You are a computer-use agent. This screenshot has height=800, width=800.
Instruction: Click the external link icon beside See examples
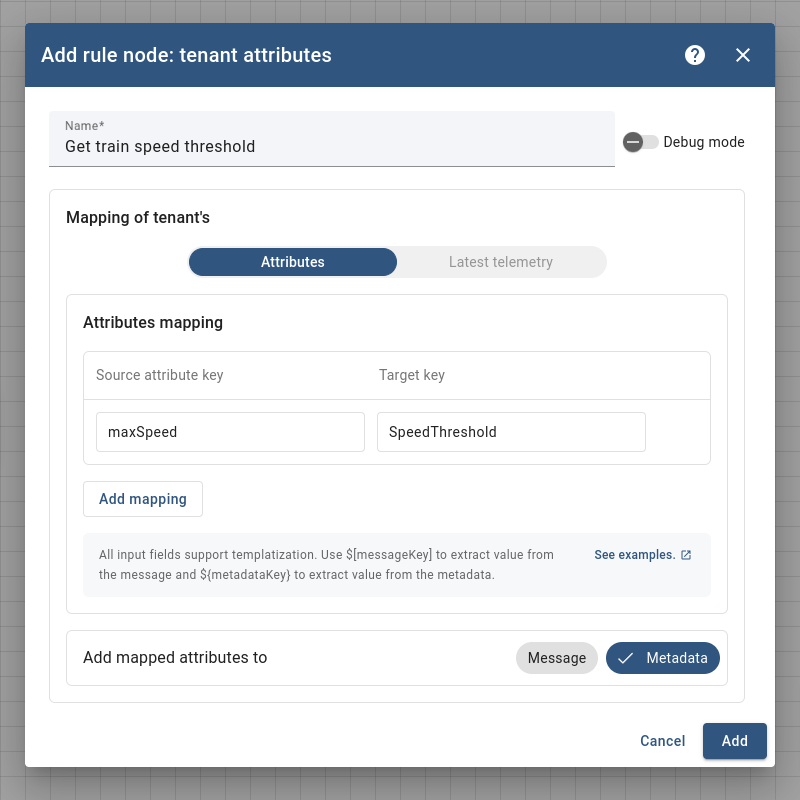coord(686,555)
